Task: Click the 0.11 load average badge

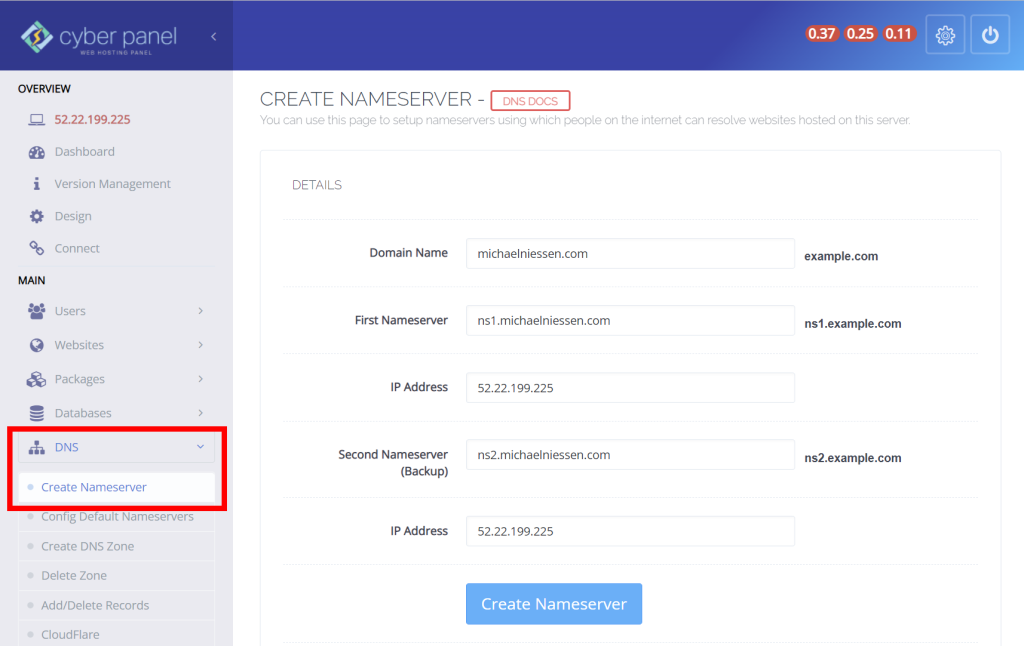Action: pos(899,34)
